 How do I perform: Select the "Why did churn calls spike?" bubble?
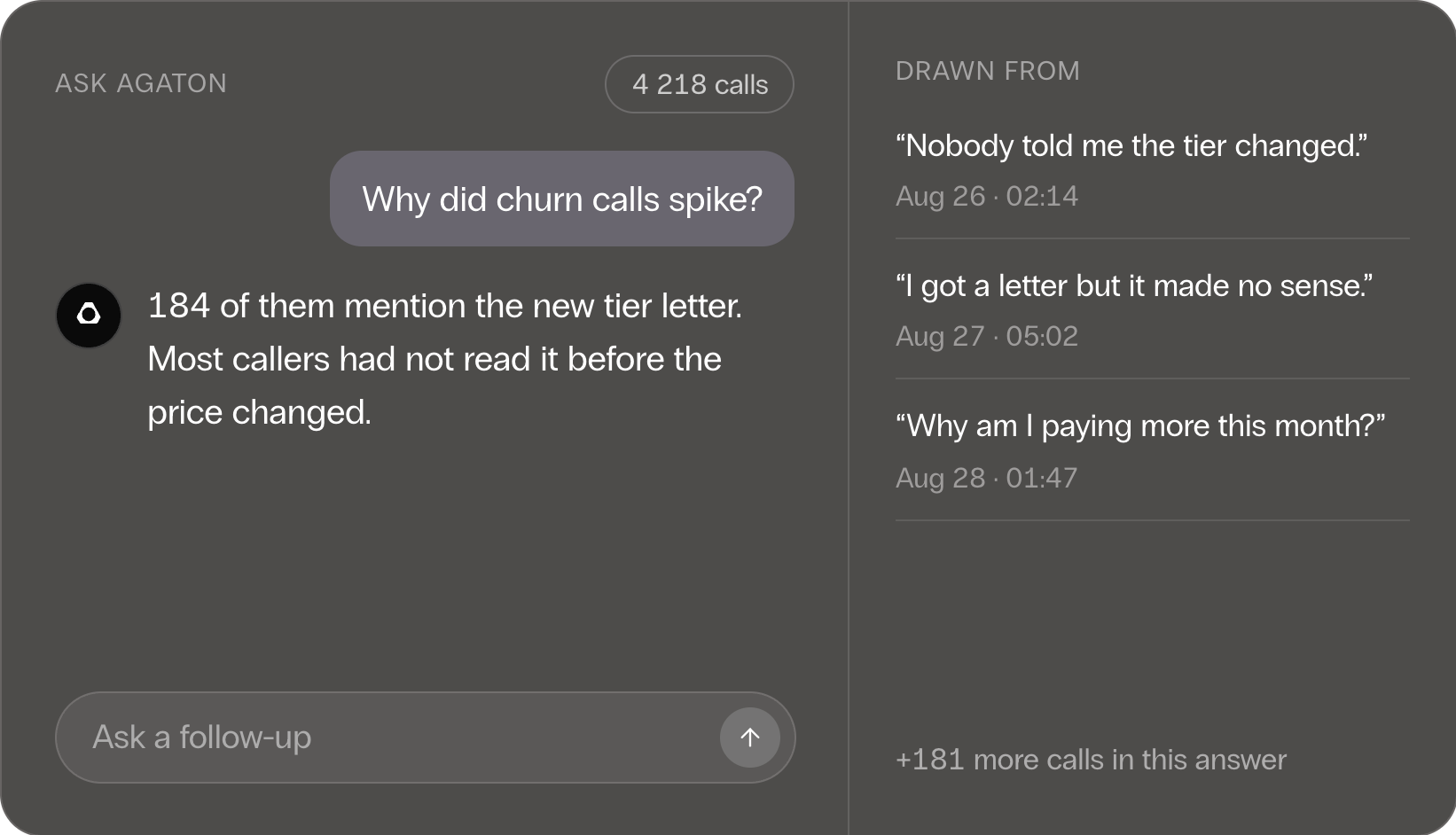coord(562,199)
